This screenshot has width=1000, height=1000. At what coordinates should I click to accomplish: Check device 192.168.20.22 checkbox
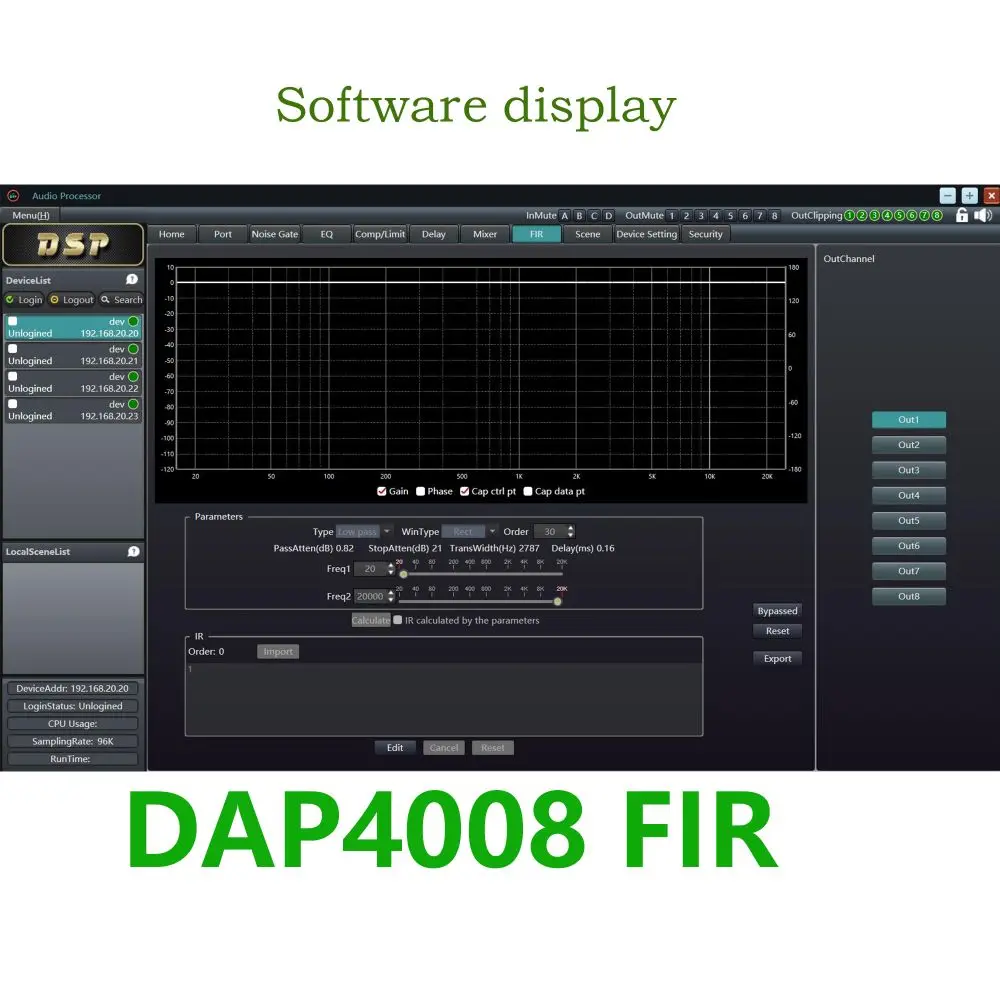13,376
